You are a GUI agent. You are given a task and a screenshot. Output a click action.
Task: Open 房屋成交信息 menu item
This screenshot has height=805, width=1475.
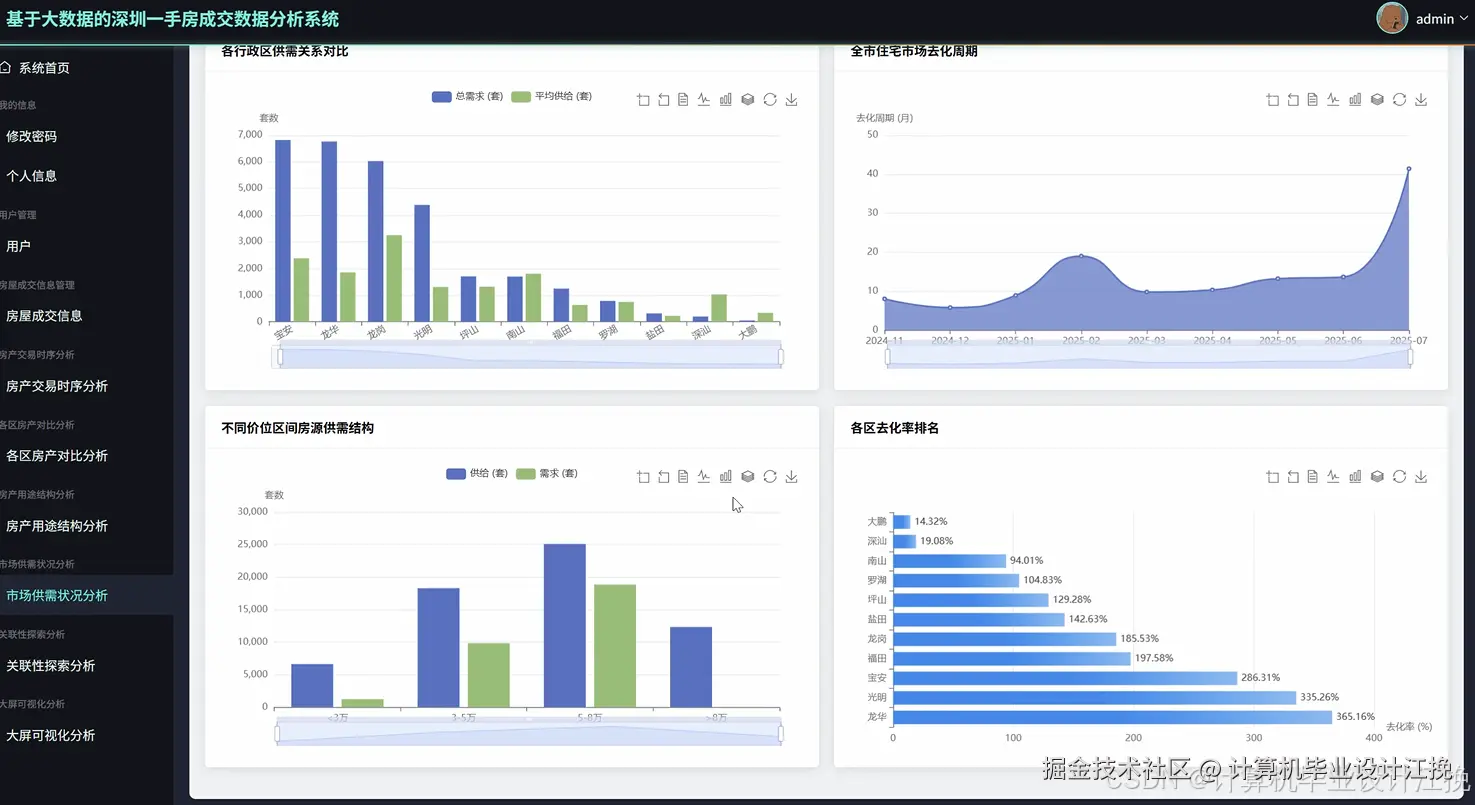[x=86, y=316]
